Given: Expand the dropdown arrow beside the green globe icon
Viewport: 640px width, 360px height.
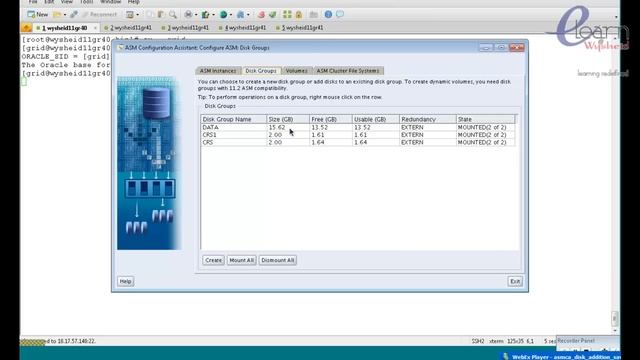Looking at the screenshot, I should [x=231, y=15].
